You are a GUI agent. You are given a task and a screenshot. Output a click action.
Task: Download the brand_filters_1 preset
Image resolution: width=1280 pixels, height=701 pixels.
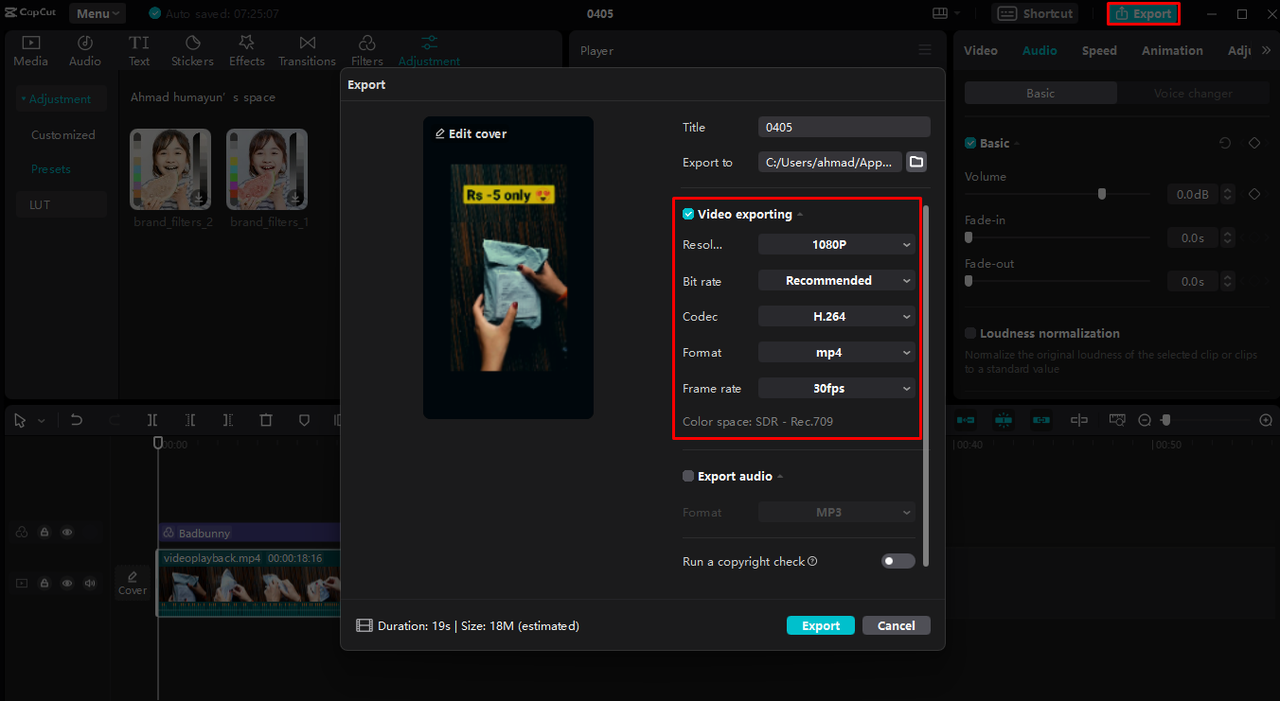pyautogui.click(x=295, y=197)
